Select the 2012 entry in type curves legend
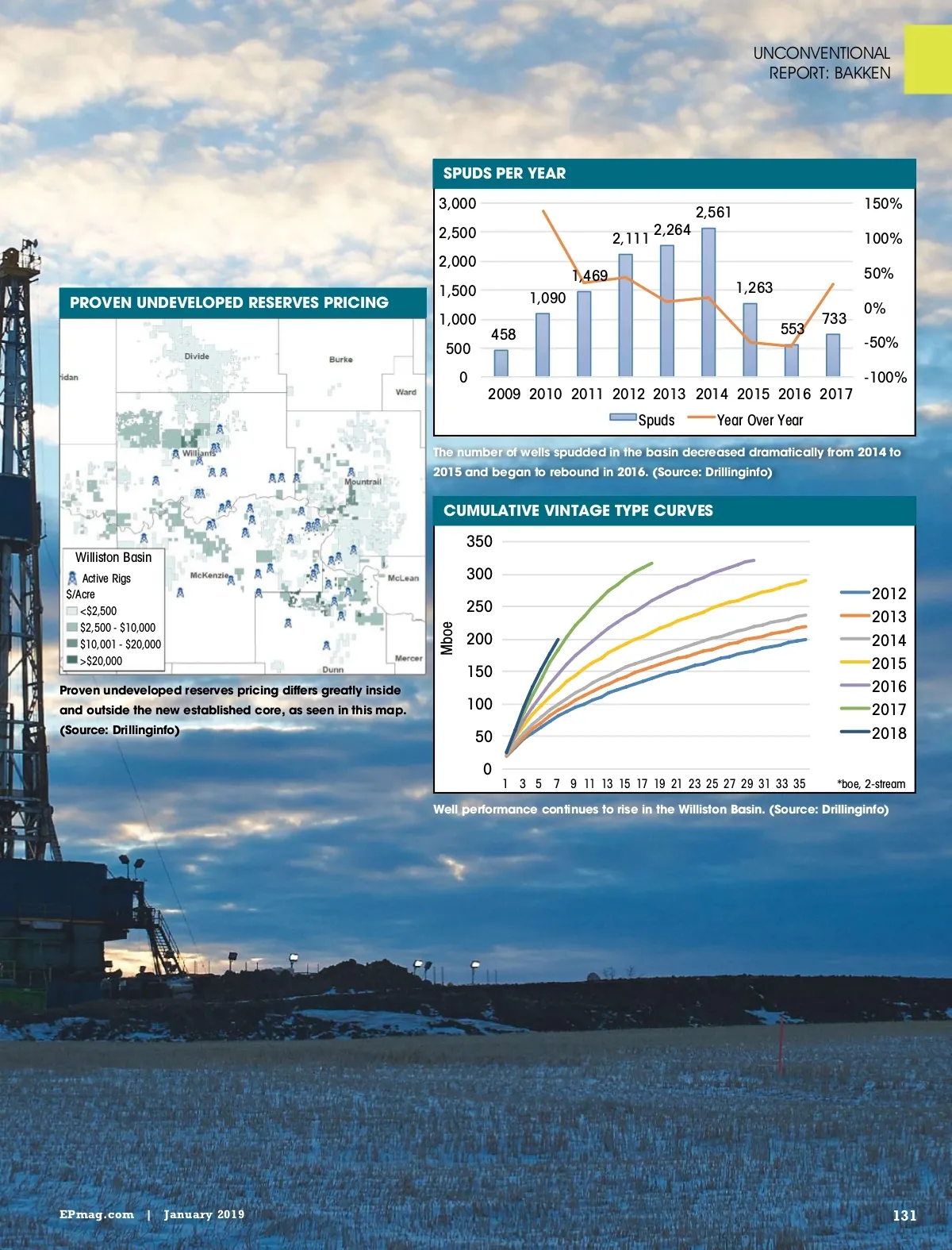Screen dimensions: 952x1250 coord(873,594)
